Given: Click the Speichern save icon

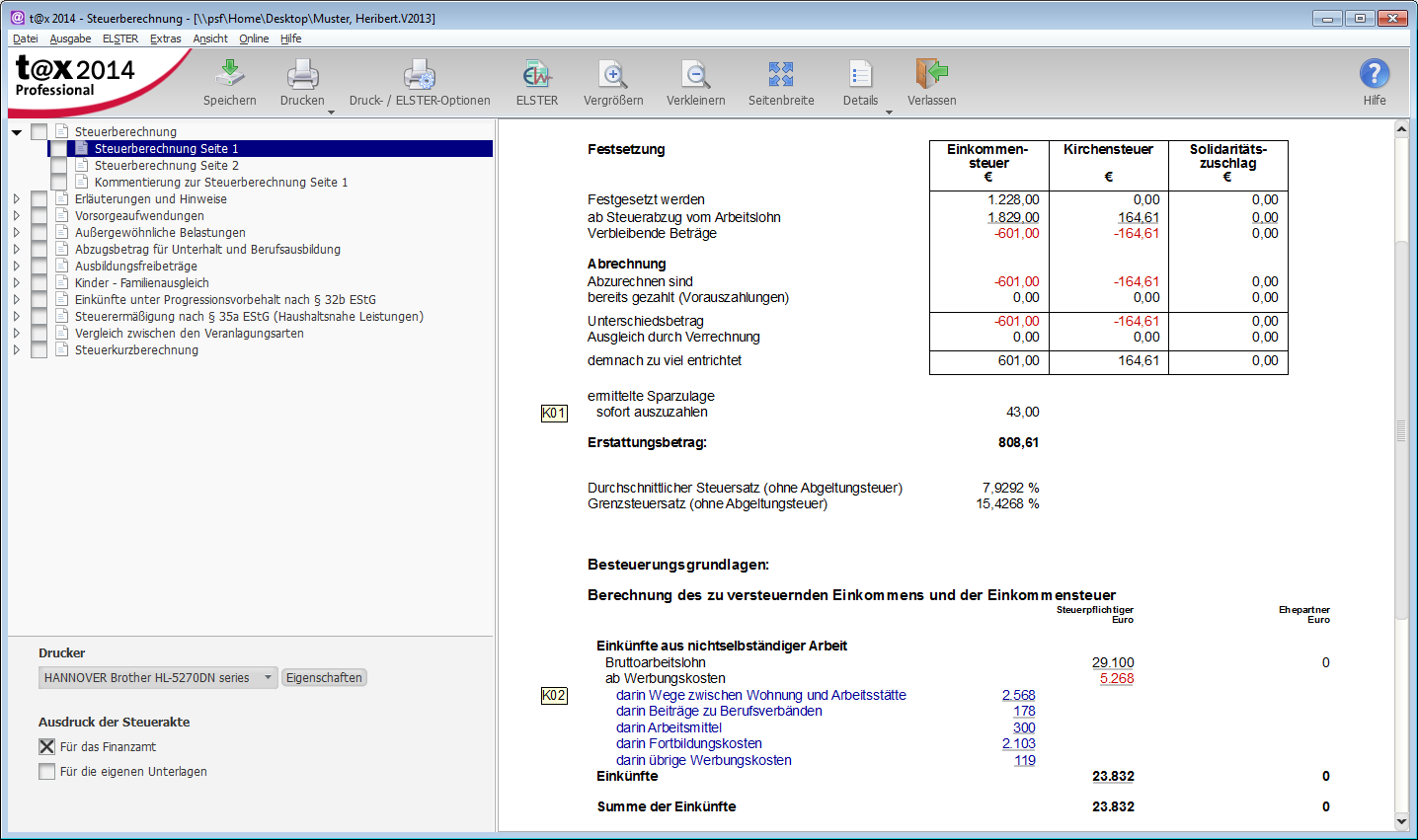Looking at the screenshot, I should click(229, 74).
